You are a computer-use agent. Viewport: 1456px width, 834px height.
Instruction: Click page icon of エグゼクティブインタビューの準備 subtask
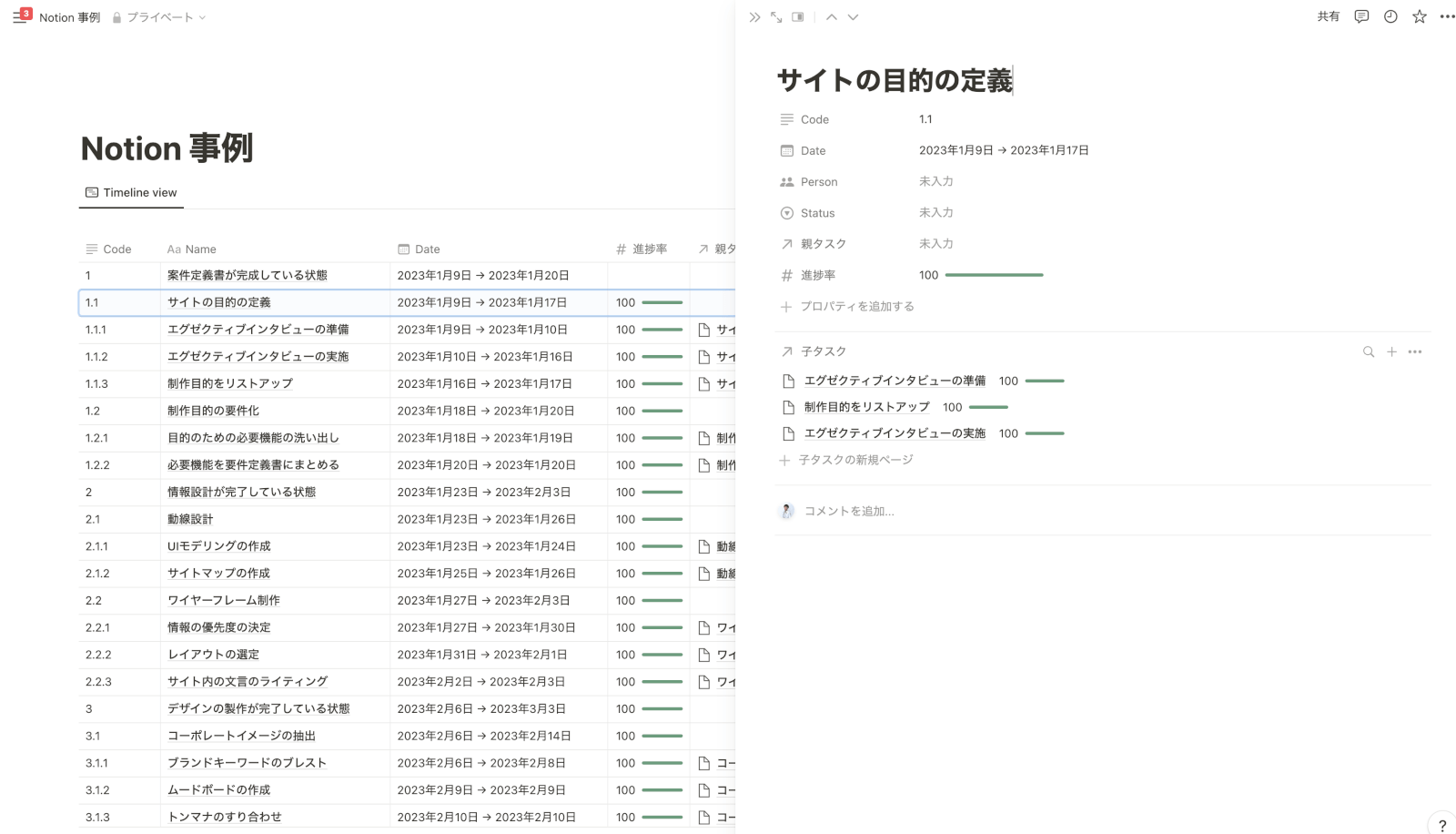tap(789, 381)
